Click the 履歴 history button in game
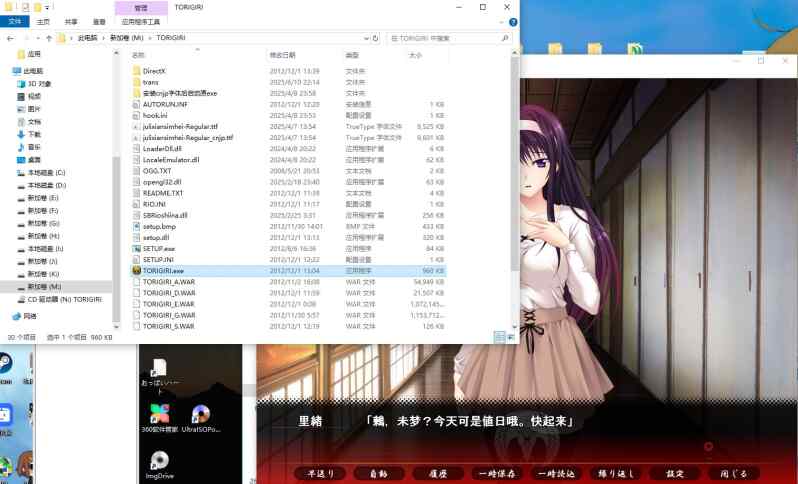 tap(438, 473)
